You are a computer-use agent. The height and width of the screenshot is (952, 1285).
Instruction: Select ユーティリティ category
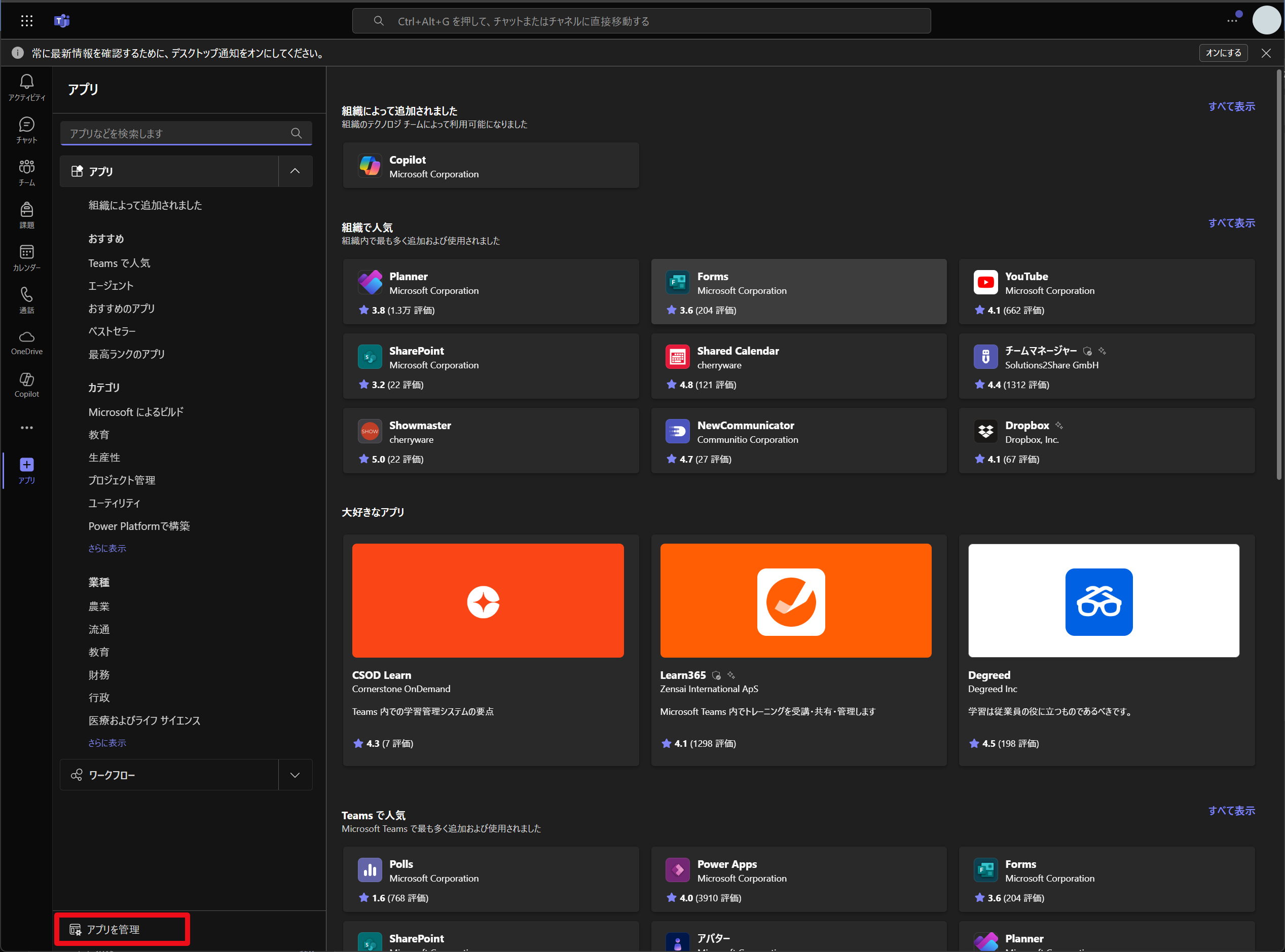(114, 503)
